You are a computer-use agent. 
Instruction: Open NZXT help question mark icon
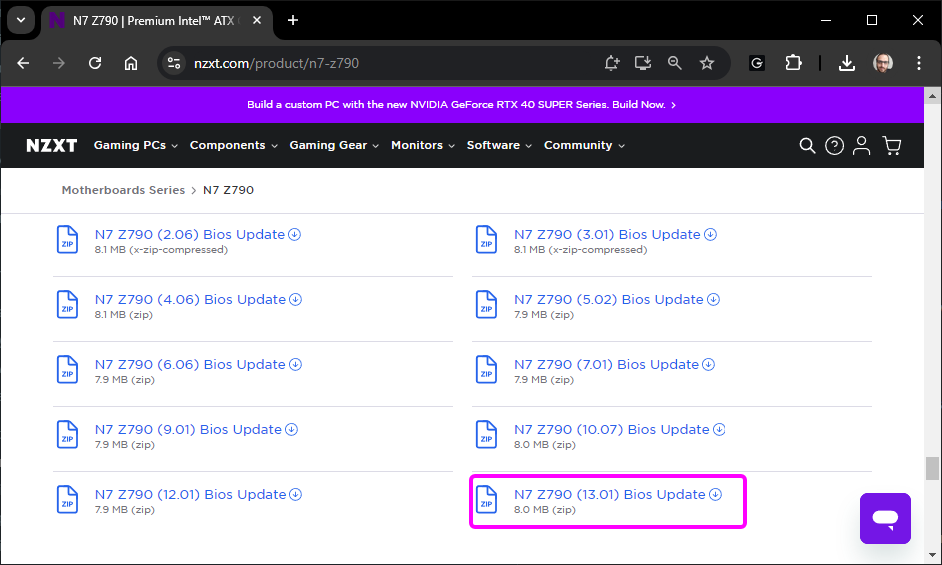[834, 145]
